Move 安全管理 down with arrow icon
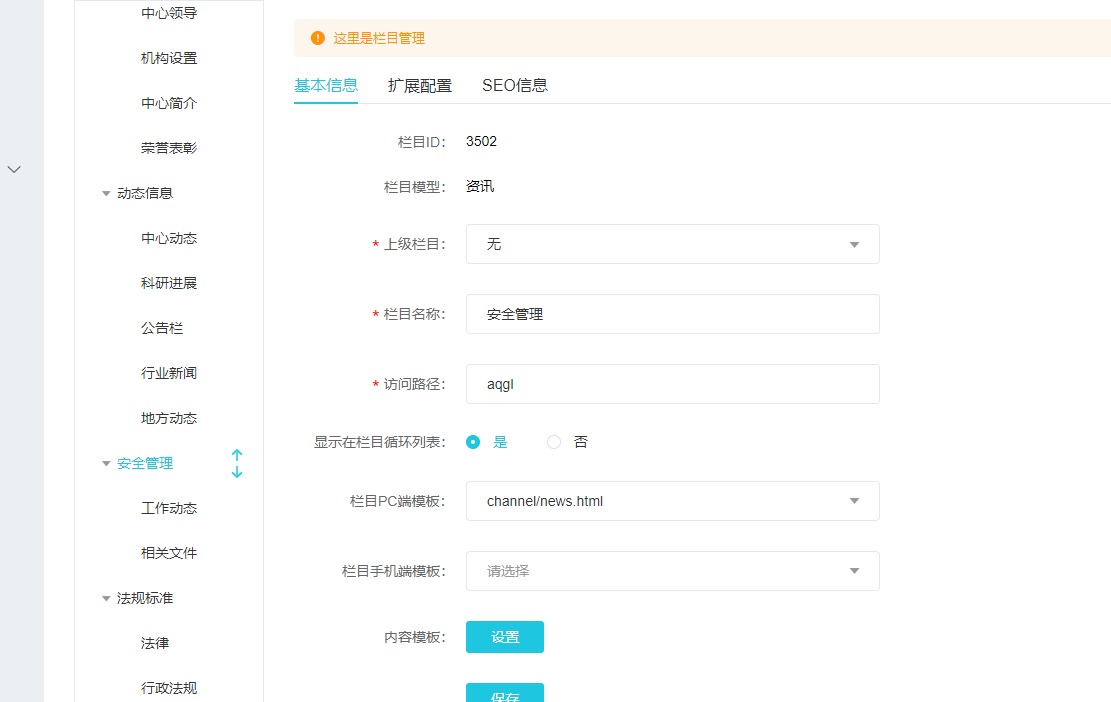The image size is (1111, 702). tap(237, 471)
